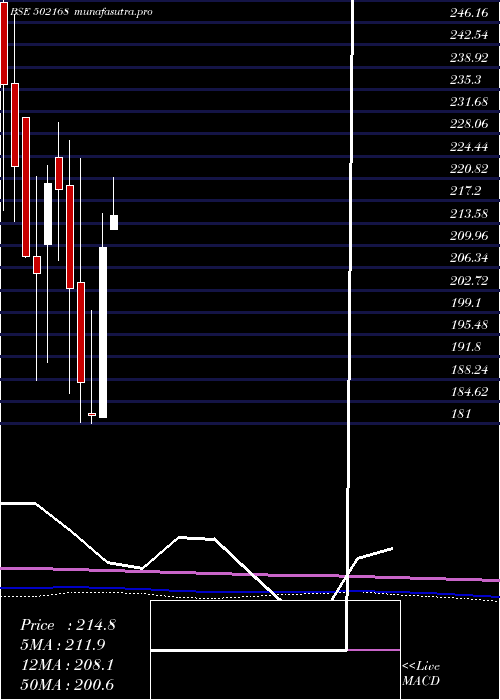Screen dimensions: 500x700
Task: Click the 12MA : 208.1 readout
Action: (x=67, y=665)
